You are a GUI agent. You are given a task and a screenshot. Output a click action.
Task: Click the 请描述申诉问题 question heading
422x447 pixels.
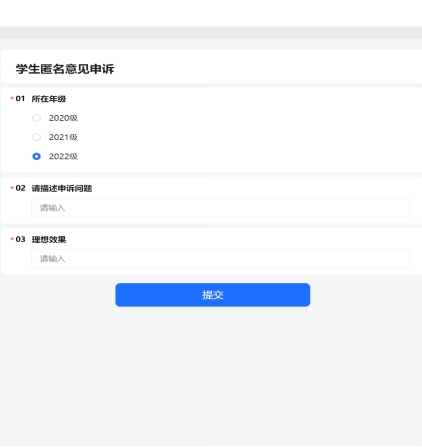[62, 188]
